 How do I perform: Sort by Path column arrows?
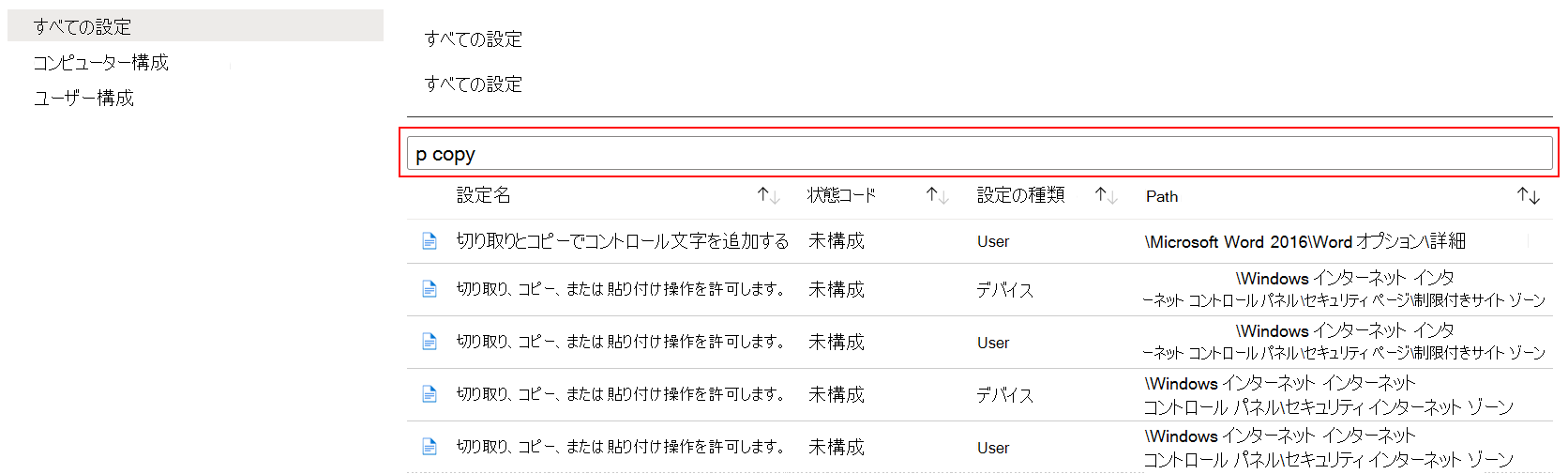pos(1529,195)
